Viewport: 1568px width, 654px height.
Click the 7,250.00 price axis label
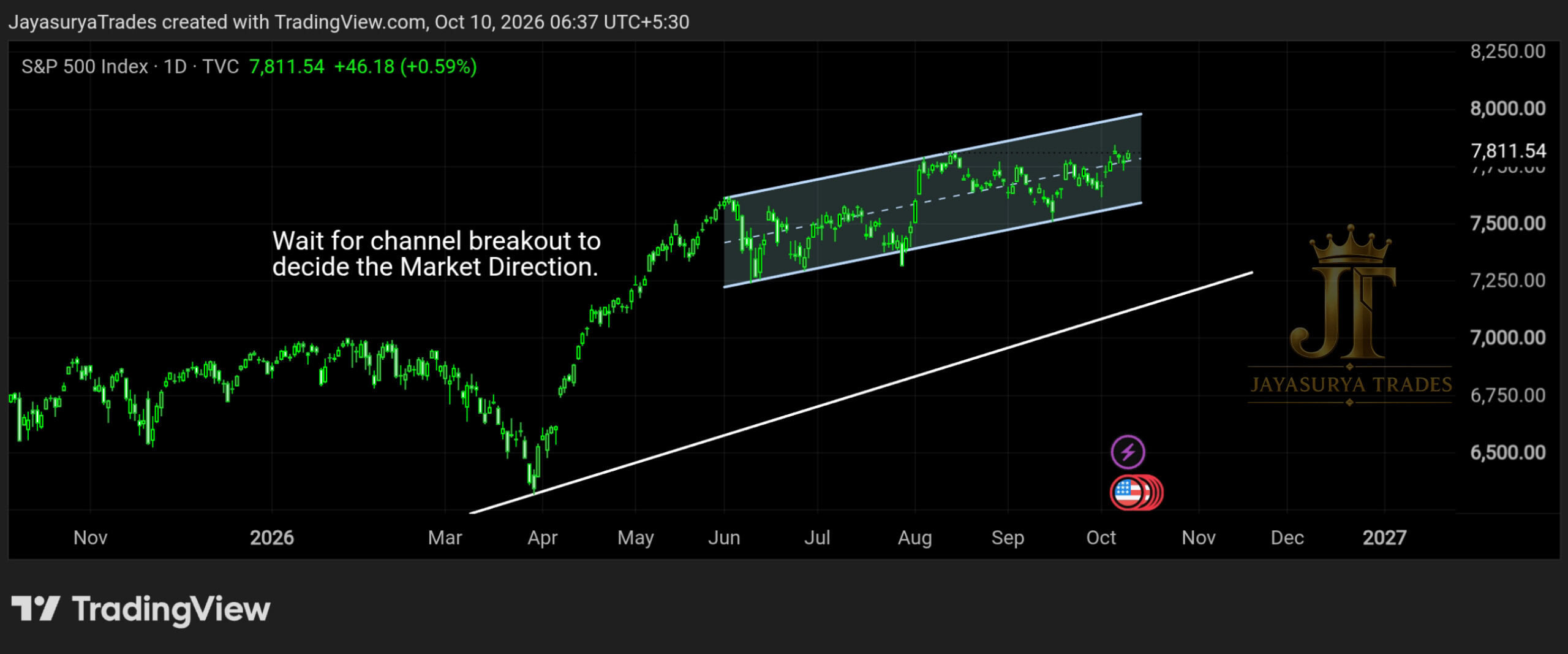click(x=1508, y=280)
